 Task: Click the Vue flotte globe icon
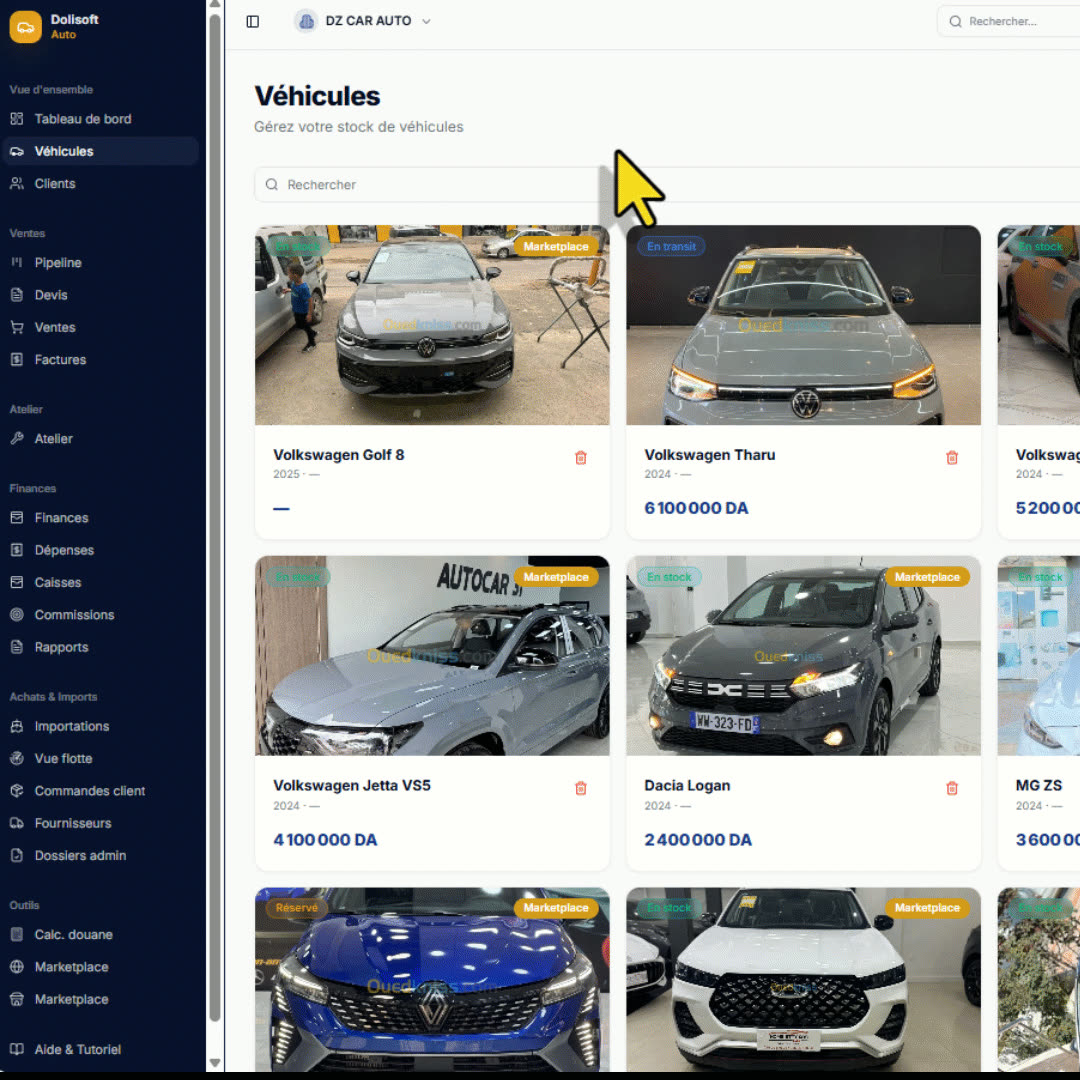click(17, 759)
